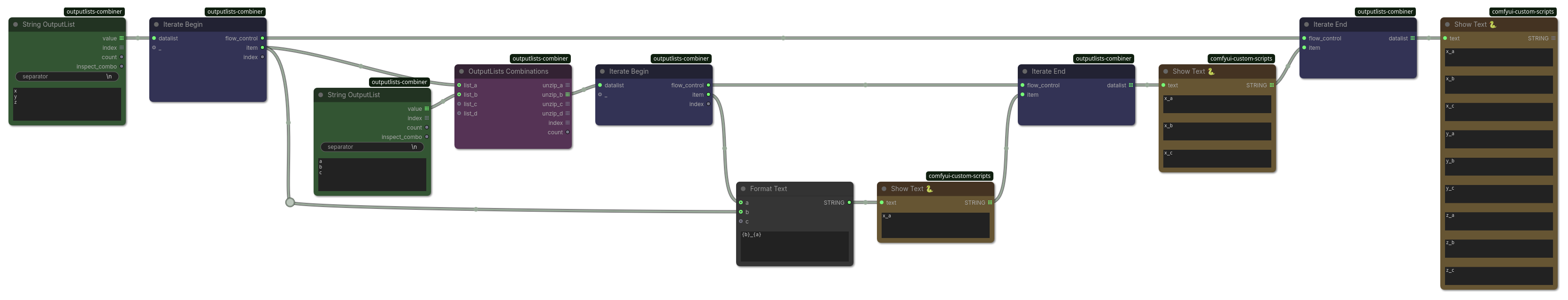Click the unzip_b output socket

pos(567,94)
